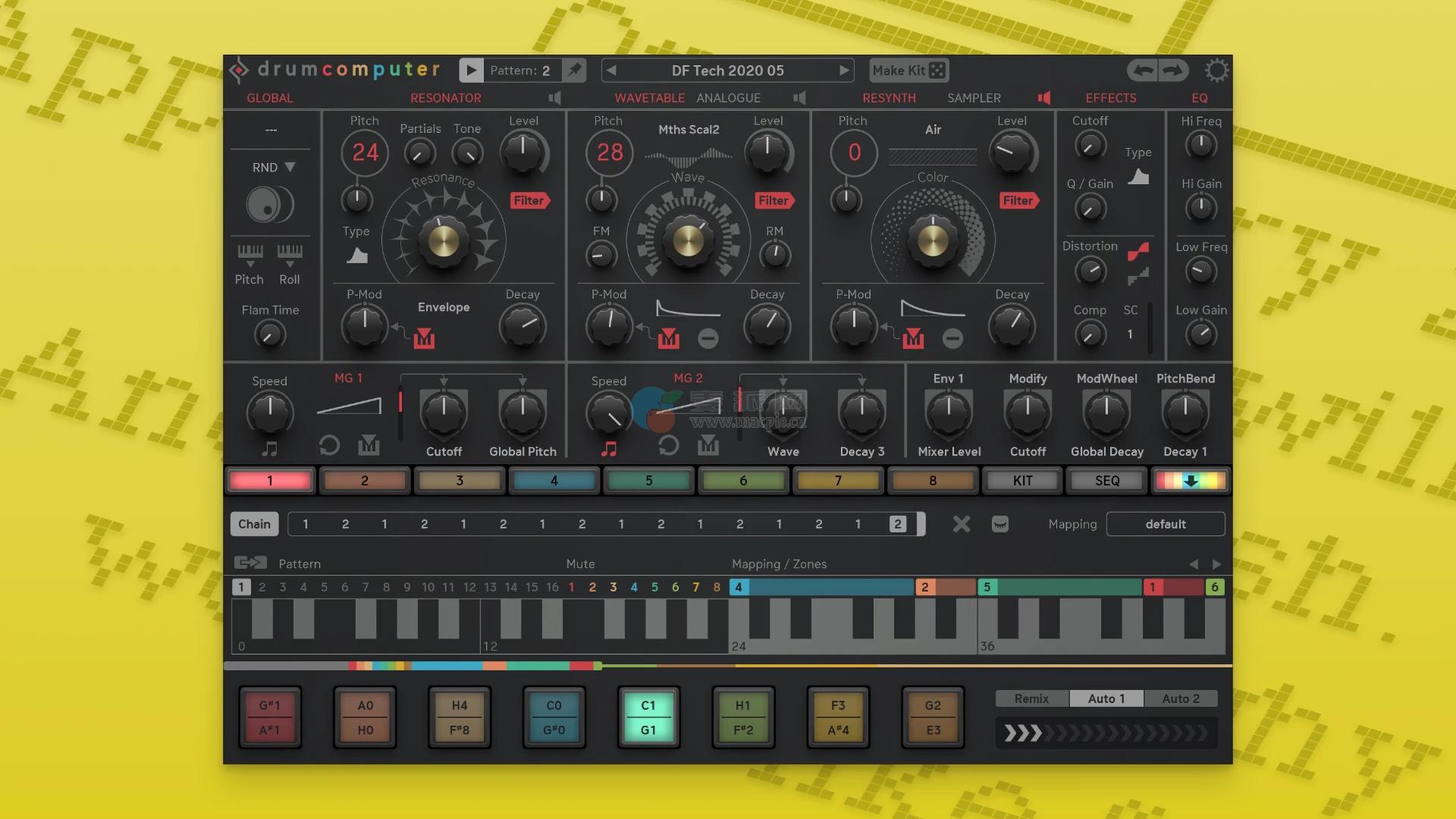Viewport: 1456px width, 819px height.
Task: Click the red music note under MG 2
Action: point(608,449)
